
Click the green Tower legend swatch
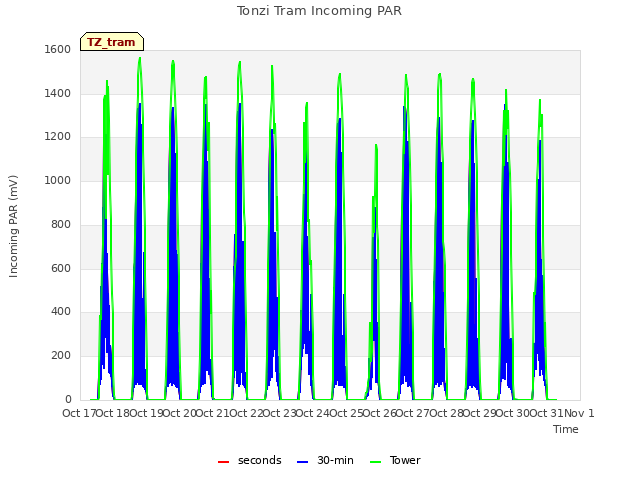[x=375, y=462]
